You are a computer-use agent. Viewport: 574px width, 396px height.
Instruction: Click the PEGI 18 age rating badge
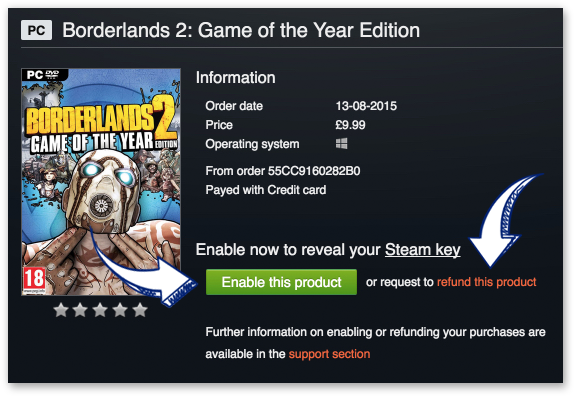coord(34,280)
